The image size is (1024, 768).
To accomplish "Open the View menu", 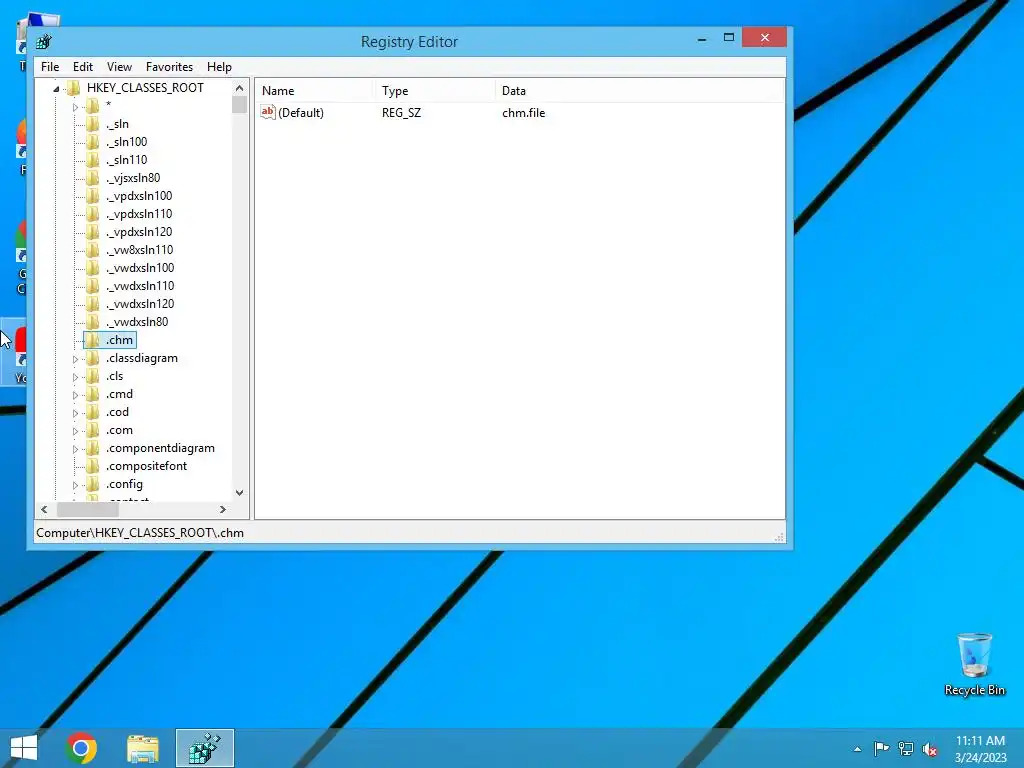I will [x=119, y=67].
